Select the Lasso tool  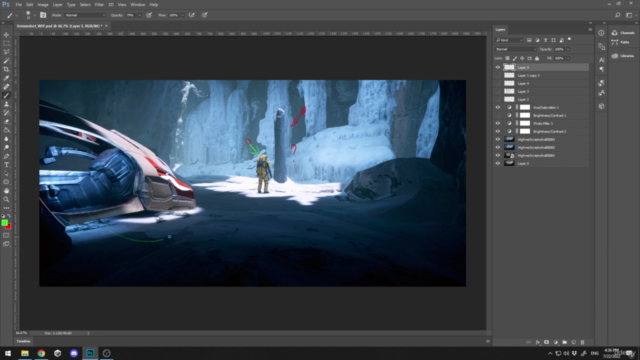coord(6,52)
